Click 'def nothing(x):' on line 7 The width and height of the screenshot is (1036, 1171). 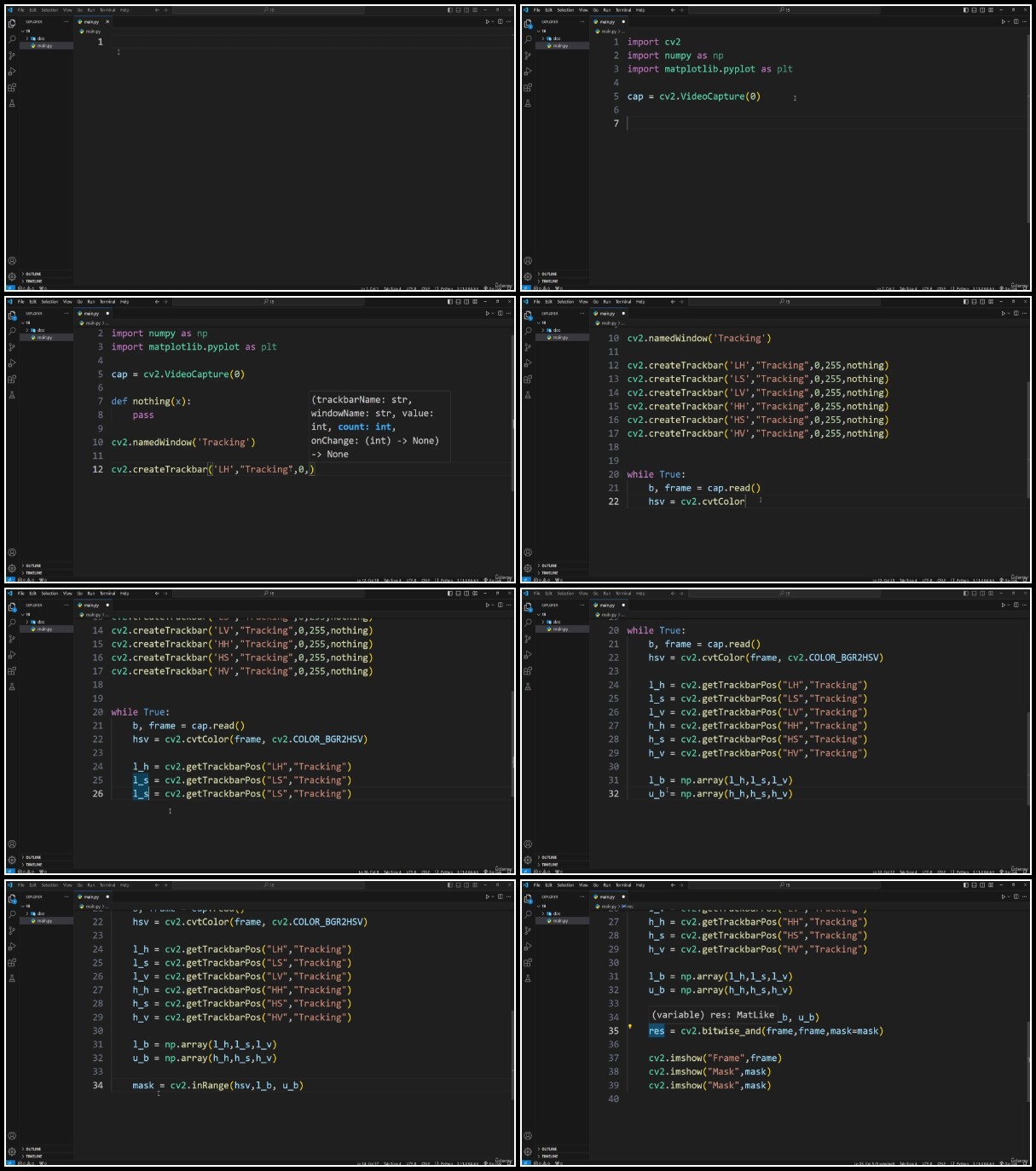[151, 402]
